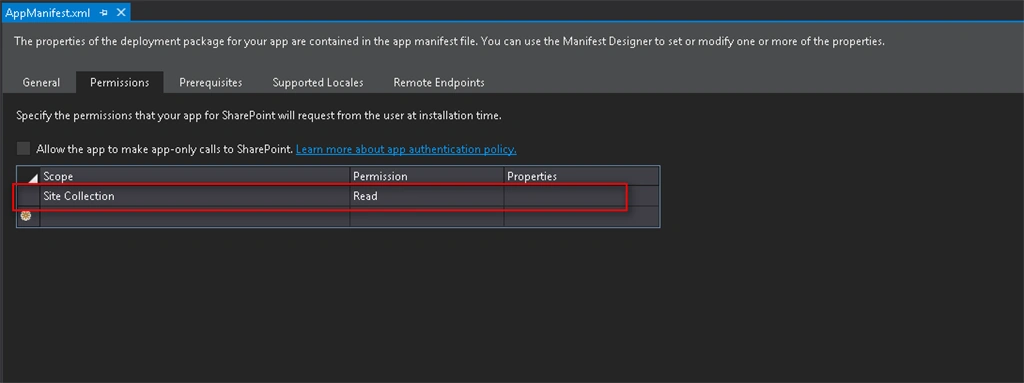Viewport: 1024px width, 383px height.
Task: Click Properties cell of Site Collection row
Action: (581, 196)
